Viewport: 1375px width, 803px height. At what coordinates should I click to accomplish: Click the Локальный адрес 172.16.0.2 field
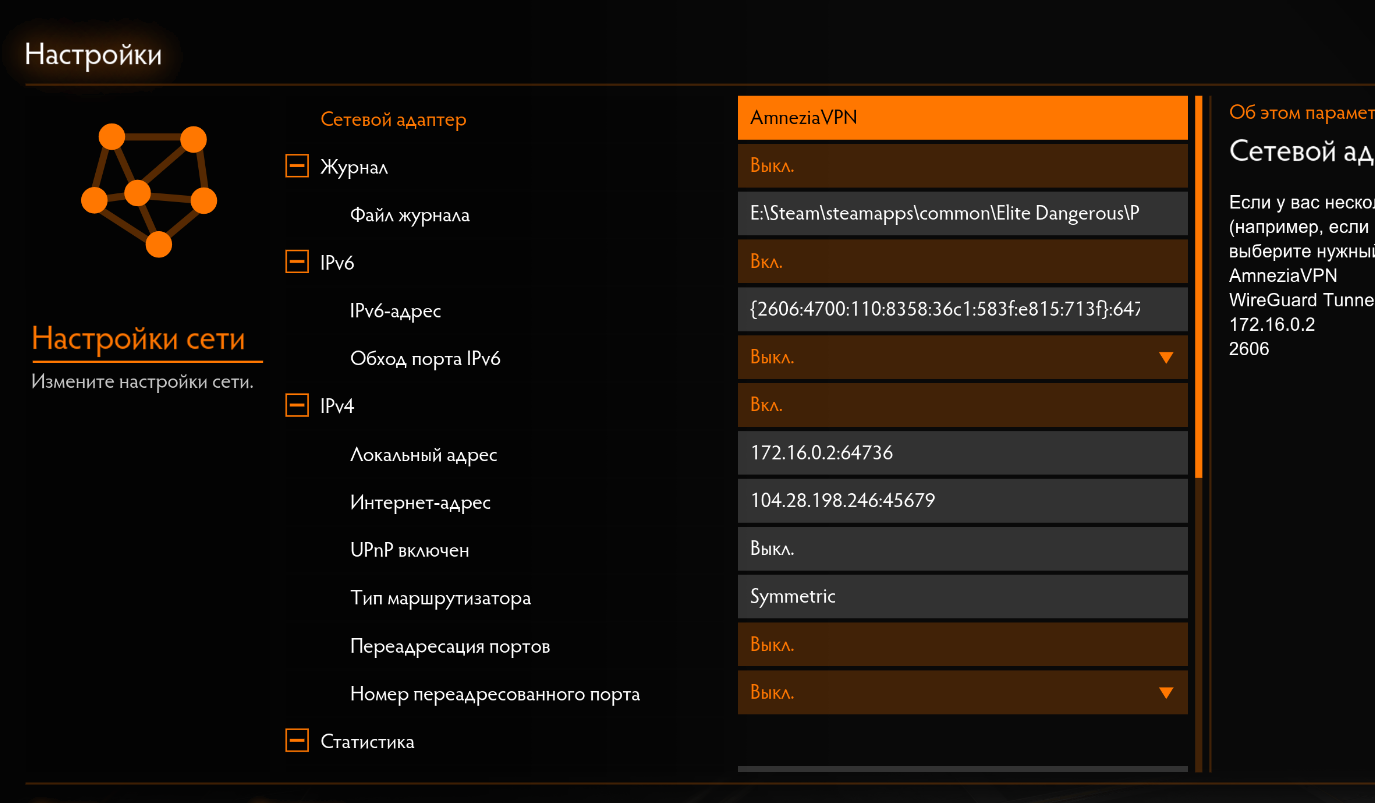pyautogui.click(x=963, y=453)
